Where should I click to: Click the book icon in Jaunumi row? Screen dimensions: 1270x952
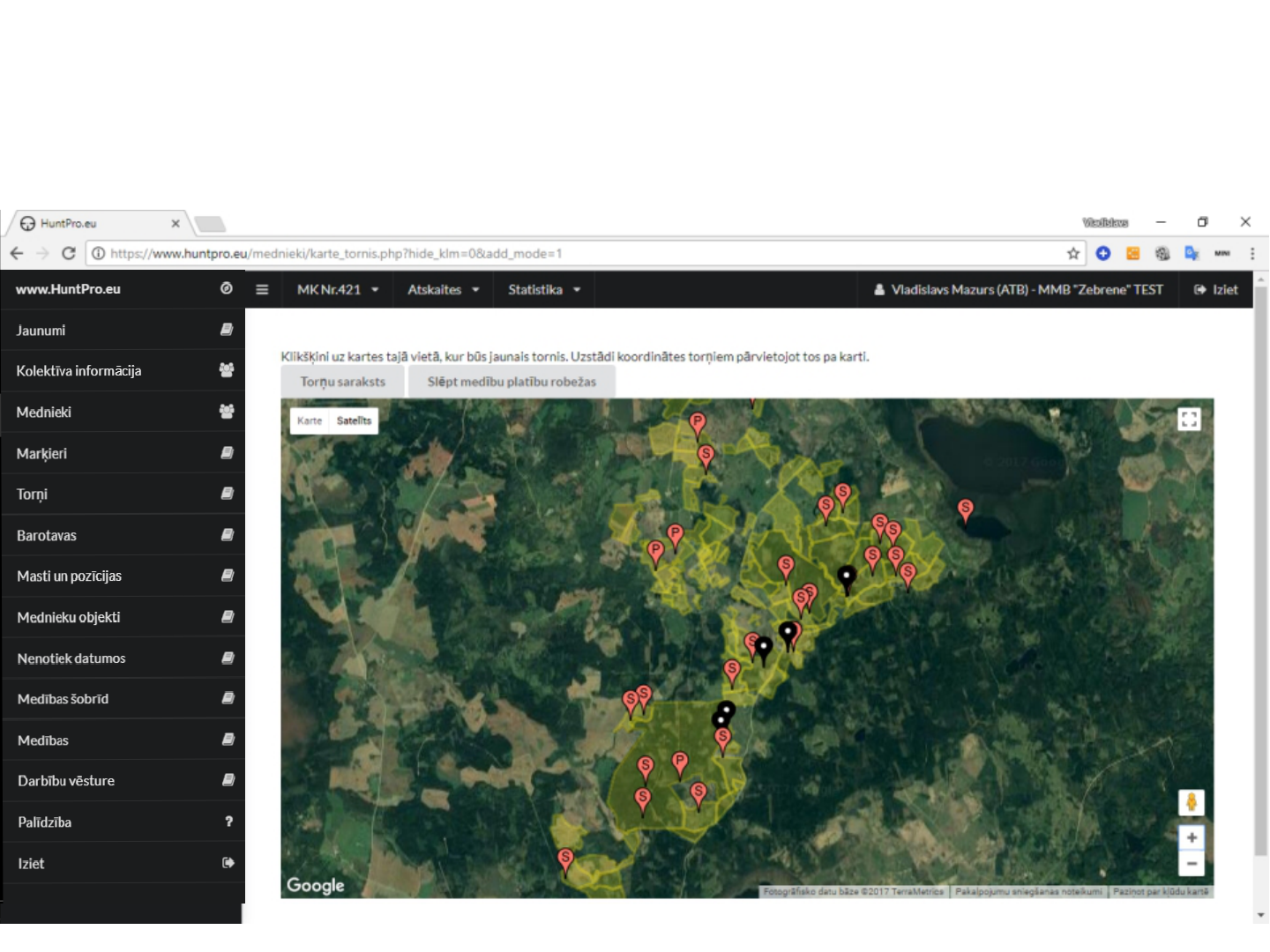(227, 330)
